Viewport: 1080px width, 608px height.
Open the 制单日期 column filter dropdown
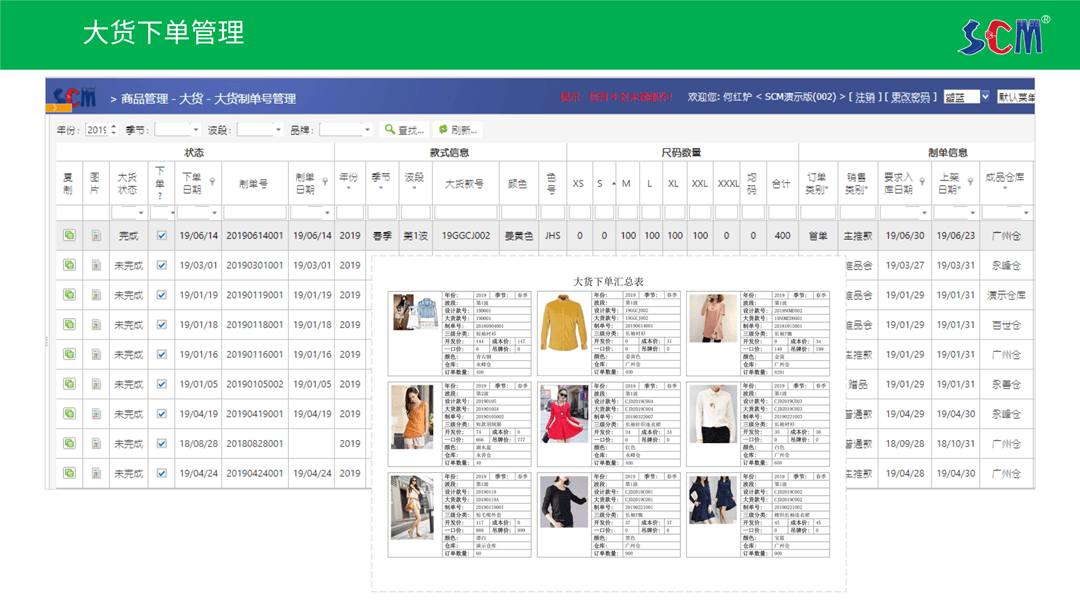coord(327,213)
